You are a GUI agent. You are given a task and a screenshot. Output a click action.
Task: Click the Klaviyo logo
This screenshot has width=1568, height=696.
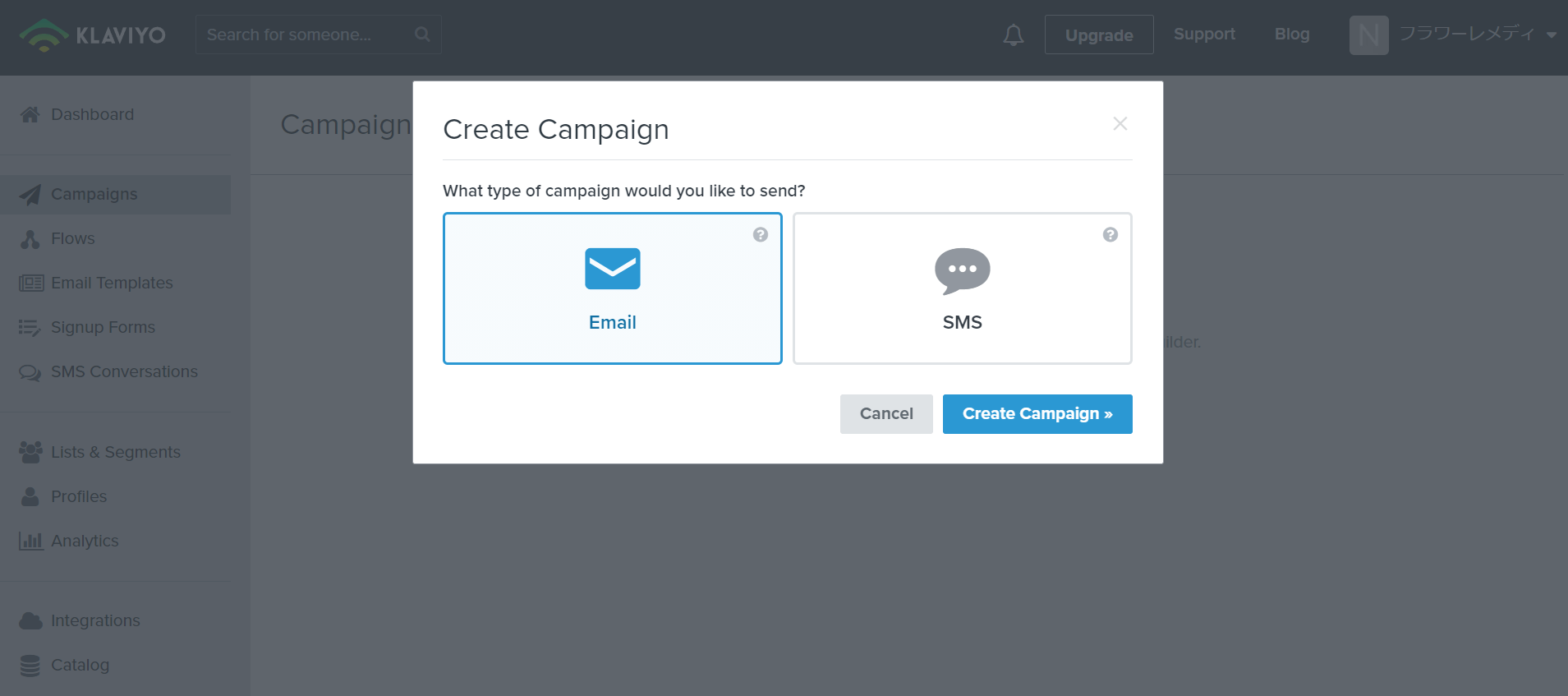pyautogui.click(x=92, y=35)
